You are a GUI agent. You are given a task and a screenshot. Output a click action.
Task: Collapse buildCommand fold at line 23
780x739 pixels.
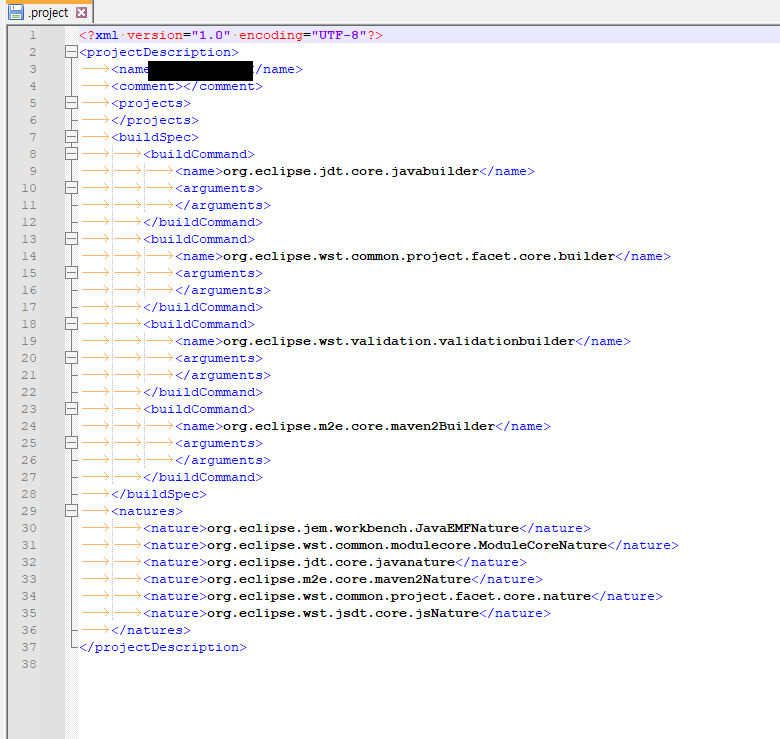tap(72, 409)
